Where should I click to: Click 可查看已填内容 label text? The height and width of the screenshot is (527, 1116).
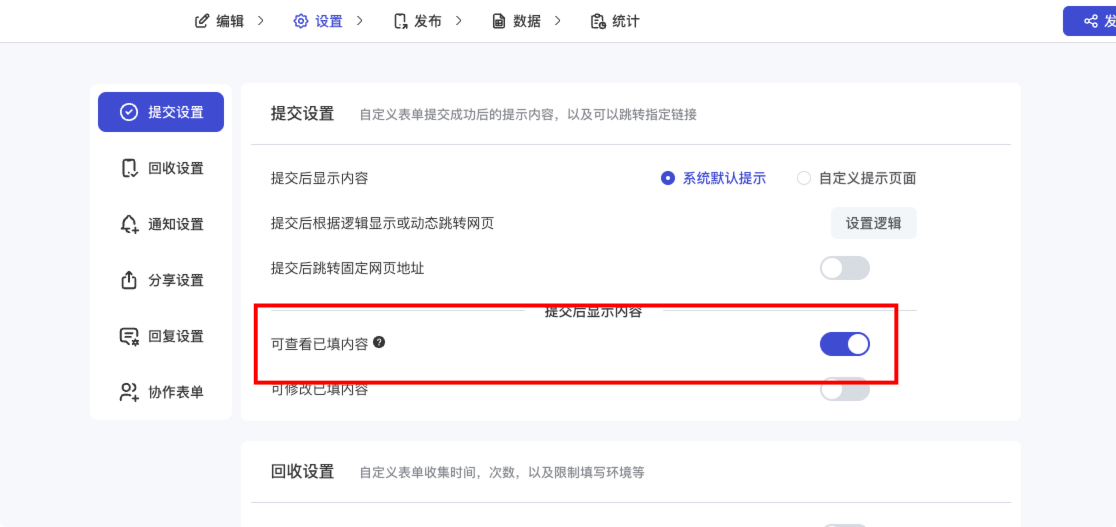(320, 344)
